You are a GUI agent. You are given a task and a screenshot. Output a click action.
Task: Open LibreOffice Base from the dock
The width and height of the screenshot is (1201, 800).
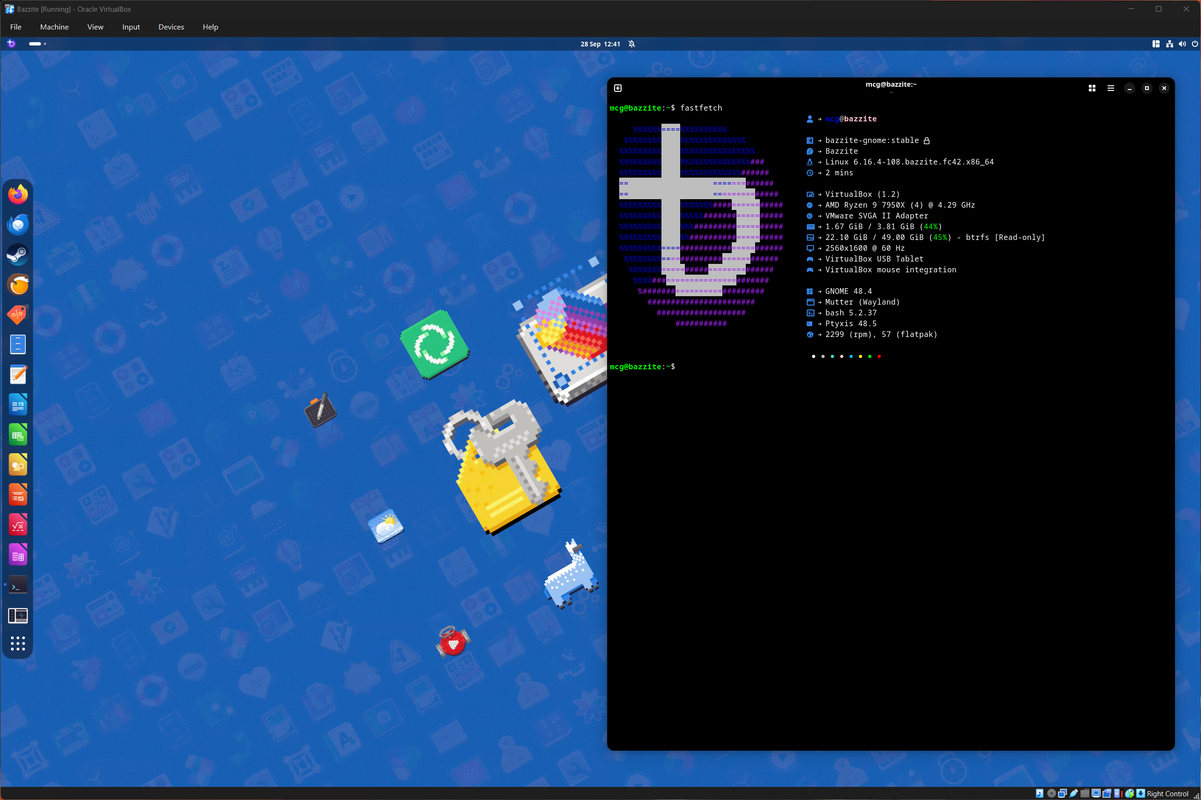point(18,555)
